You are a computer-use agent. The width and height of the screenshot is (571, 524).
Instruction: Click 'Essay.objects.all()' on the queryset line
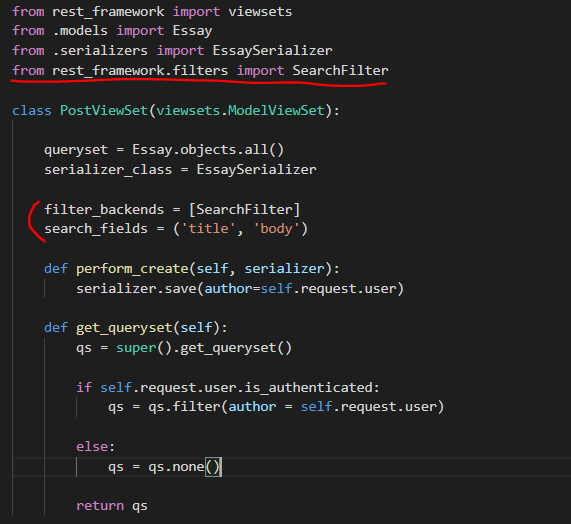[208, 150]
